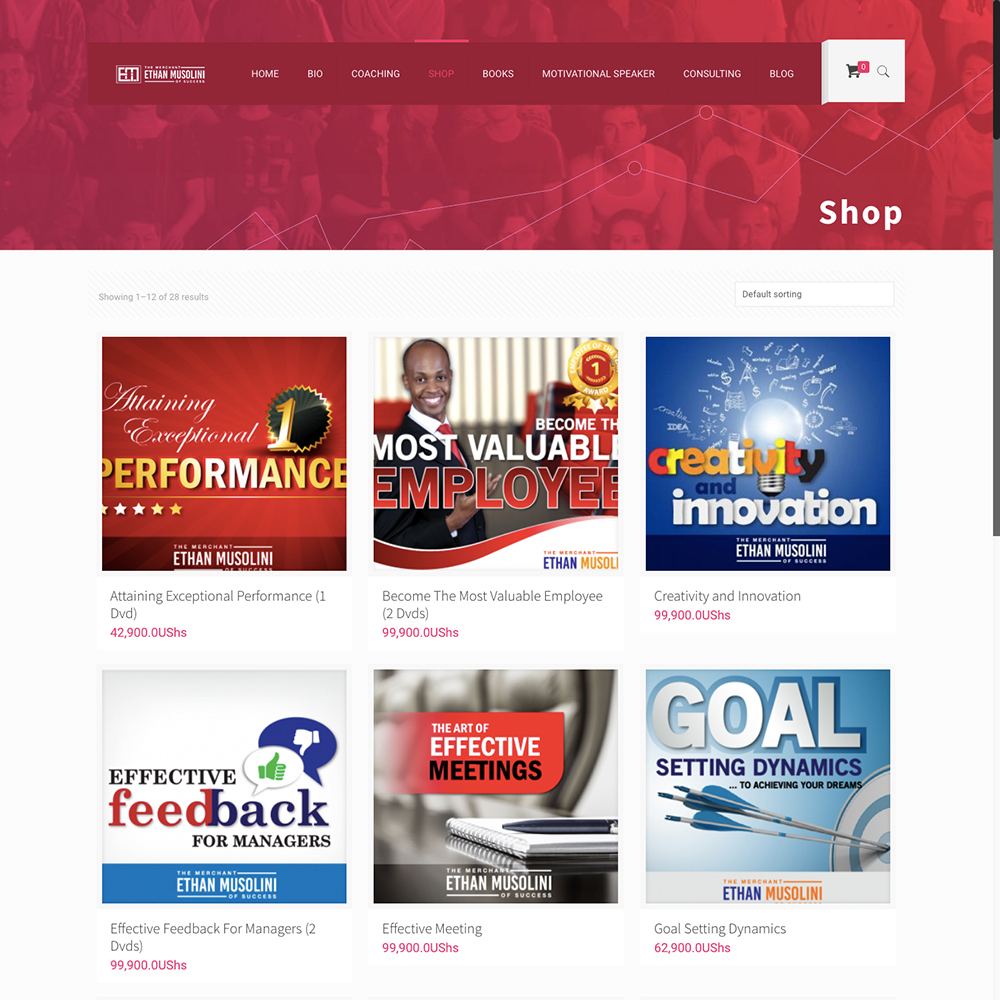Click the page vertical scrollbar
The width and height of the screenshot is (1000, 1000).
coord(996,268)
